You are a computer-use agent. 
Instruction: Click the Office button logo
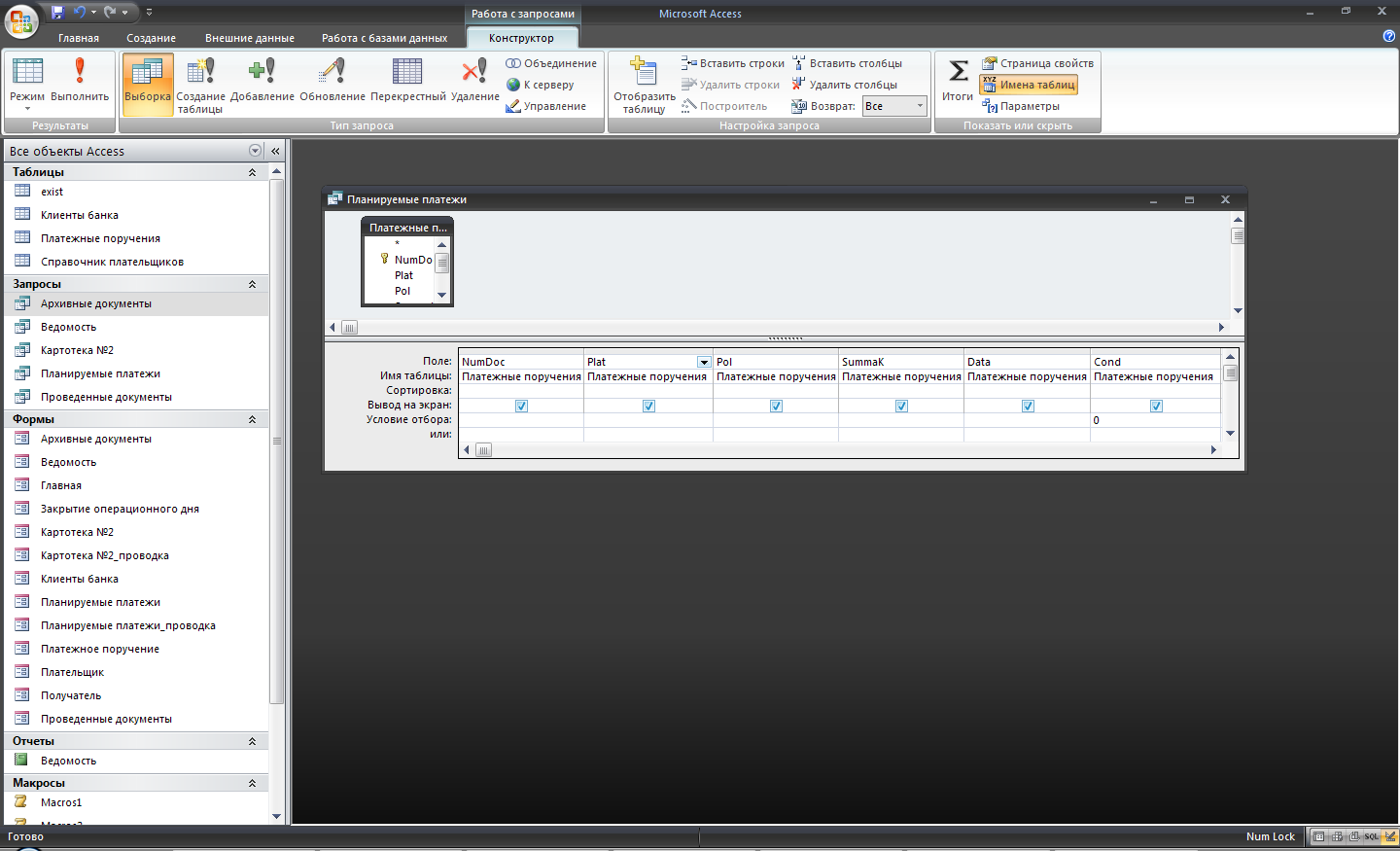pyautogui.click(x=20, y=20)
